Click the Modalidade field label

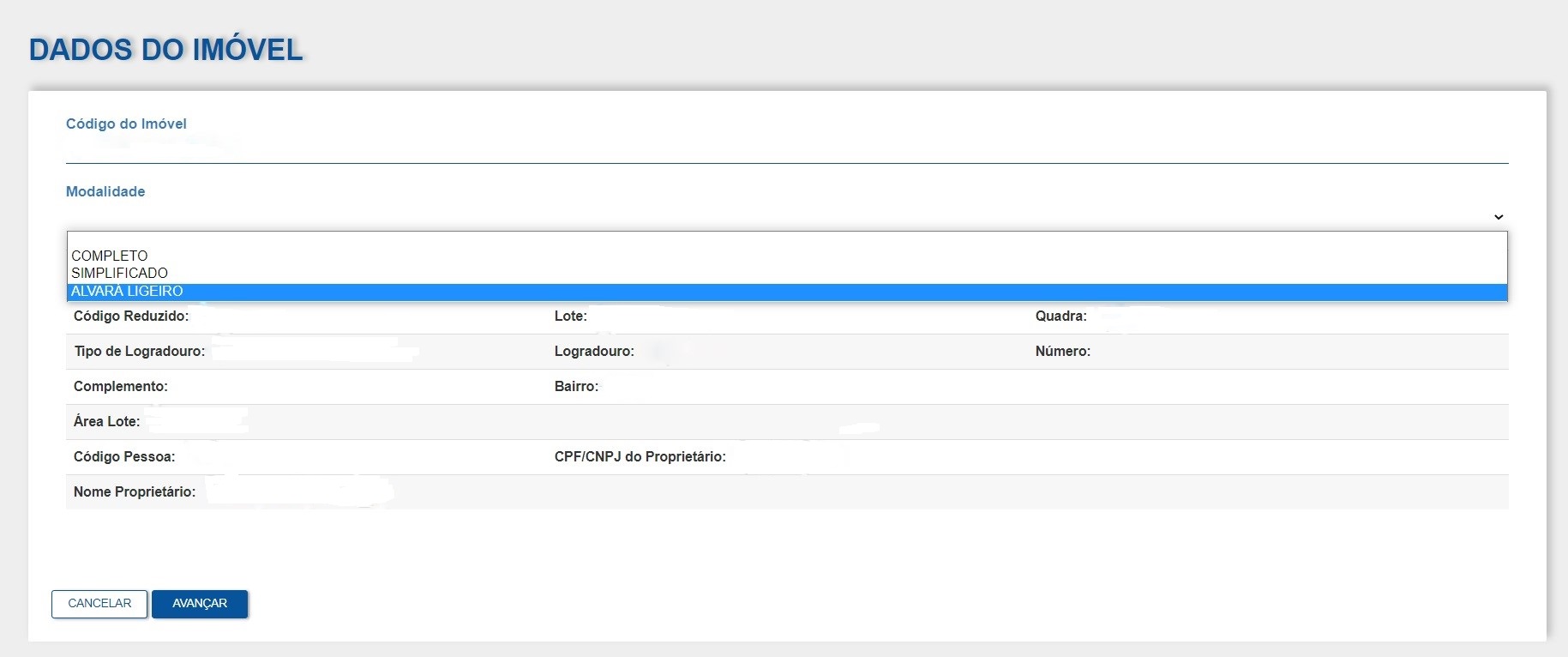(x=105, y=191)
